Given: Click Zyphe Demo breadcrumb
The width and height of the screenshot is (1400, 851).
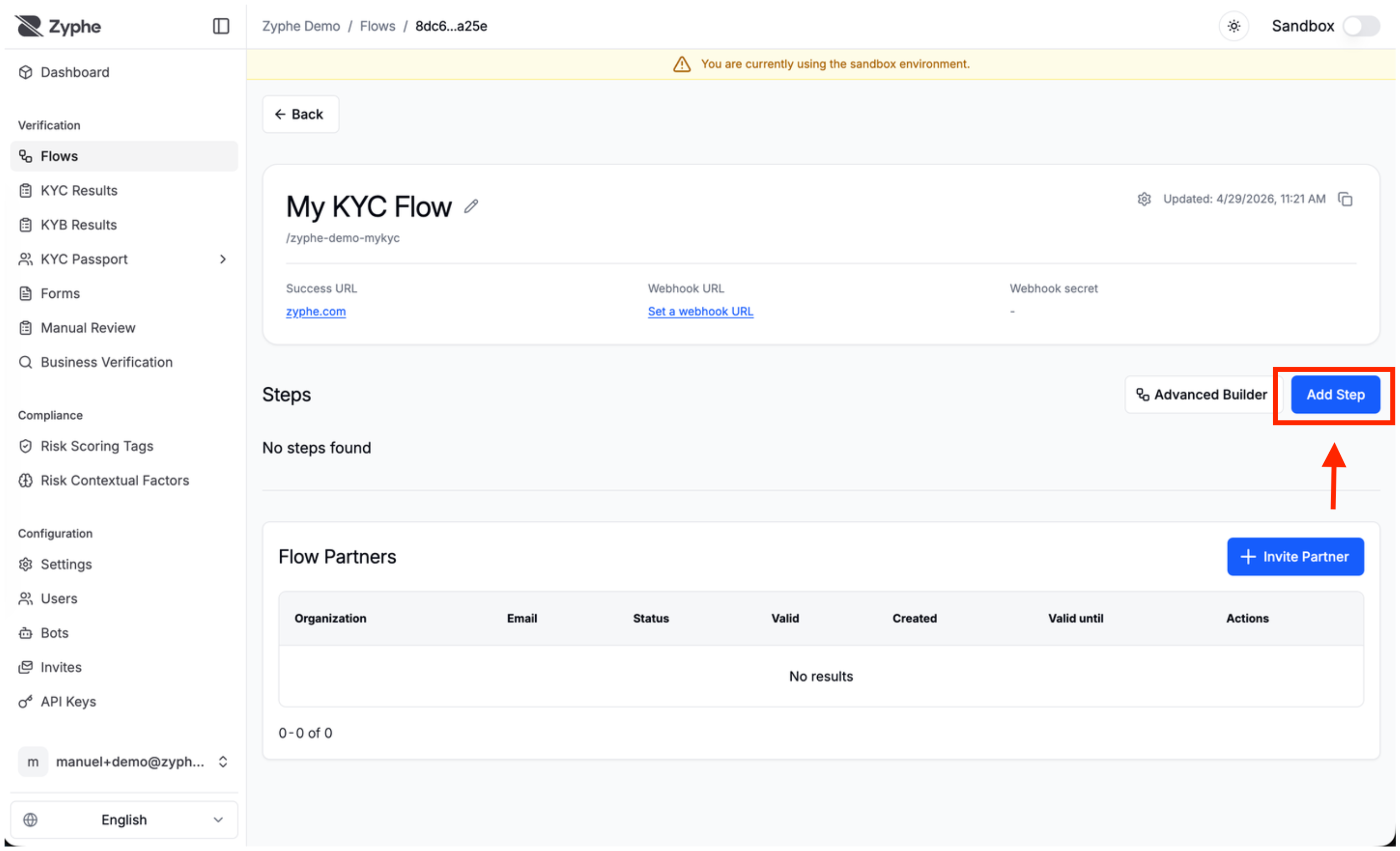Looking at the screenshot, I should tap(301, 26).
